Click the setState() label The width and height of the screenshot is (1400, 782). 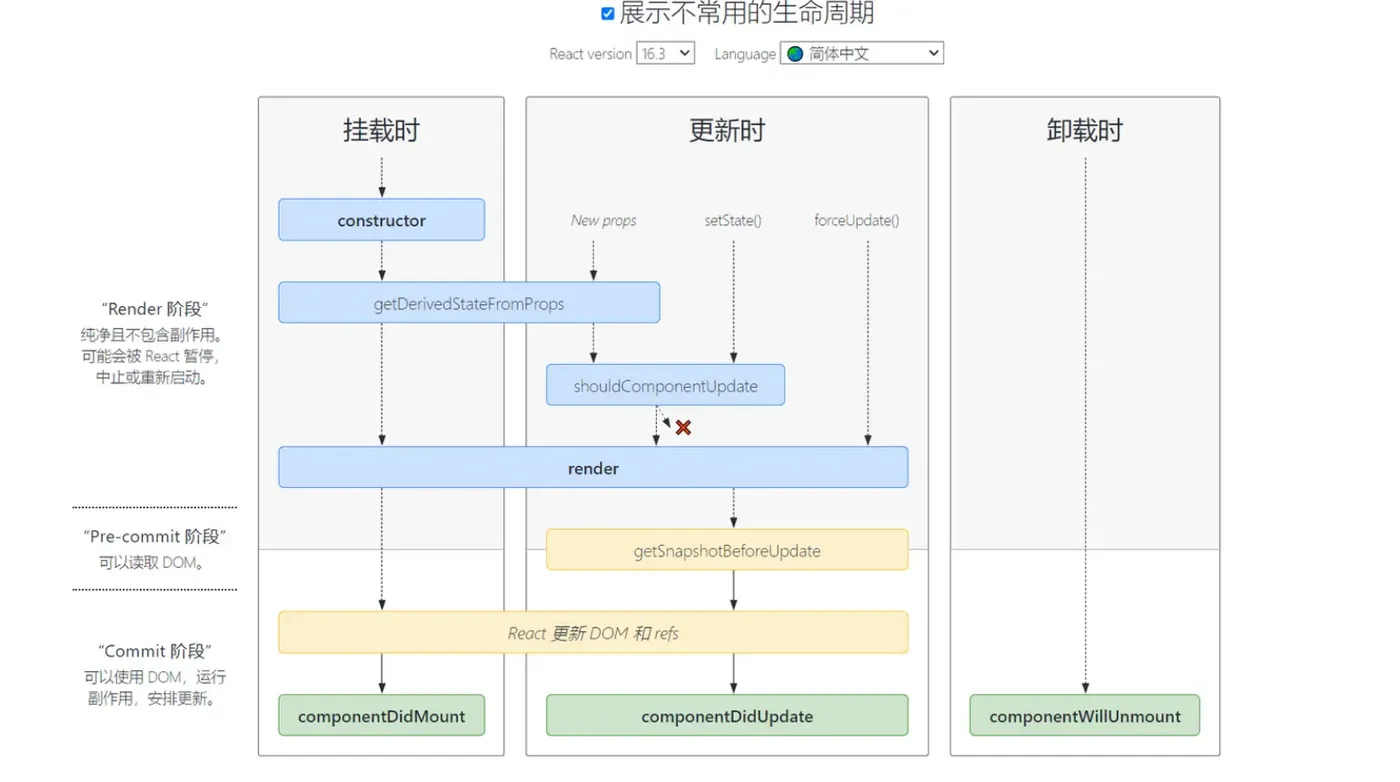[x=733, y=220]
